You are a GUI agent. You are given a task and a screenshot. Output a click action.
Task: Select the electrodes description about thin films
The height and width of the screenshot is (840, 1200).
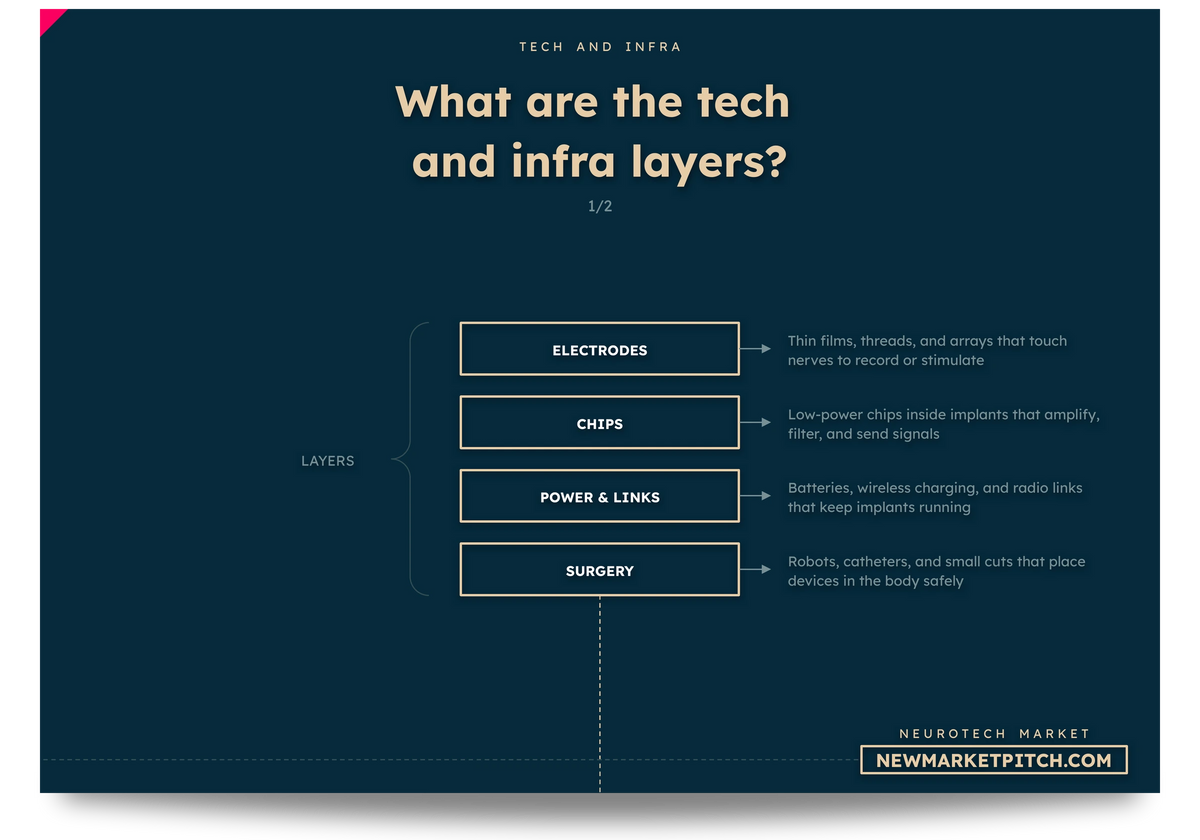tap(927, 350)
